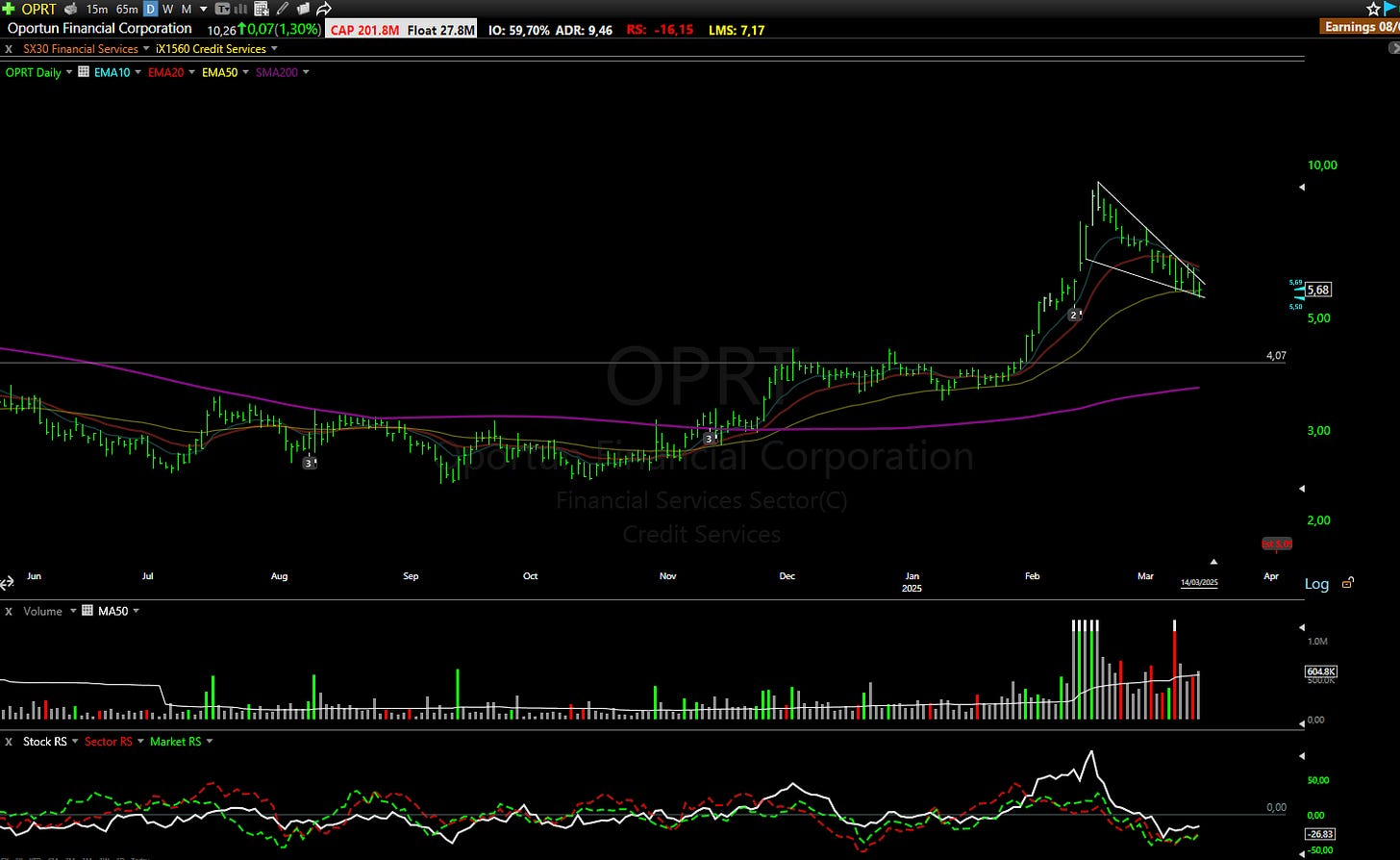Open the EMA10 indicator dropdown
The width and height of the screenshot is (1400, 860).
(x=137, y=72)
